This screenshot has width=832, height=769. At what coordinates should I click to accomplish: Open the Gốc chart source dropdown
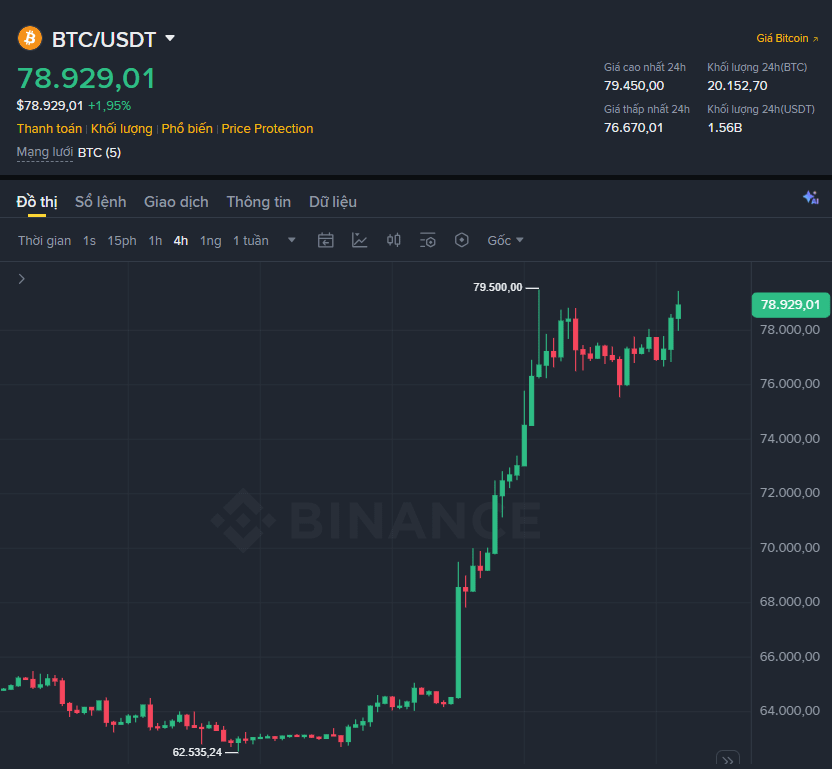[505, 241]
